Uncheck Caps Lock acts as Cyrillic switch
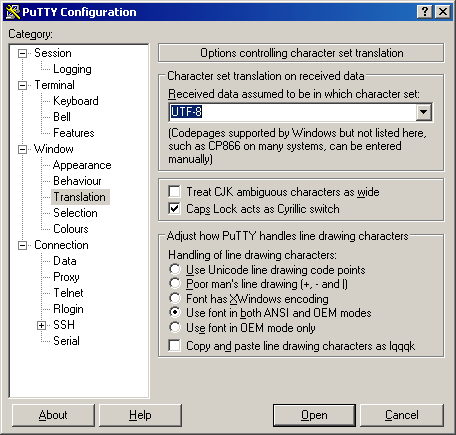The width and height of the screenshot is (456, 435). pyautogui.click(x=174, y=209)
